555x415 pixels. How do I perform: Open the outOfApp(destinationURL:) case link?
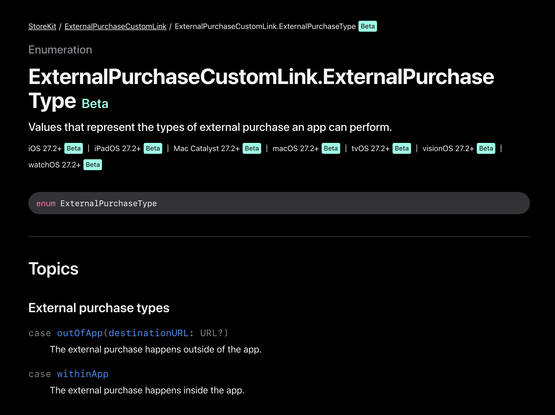pyautogui.click(x=123, y=333)
